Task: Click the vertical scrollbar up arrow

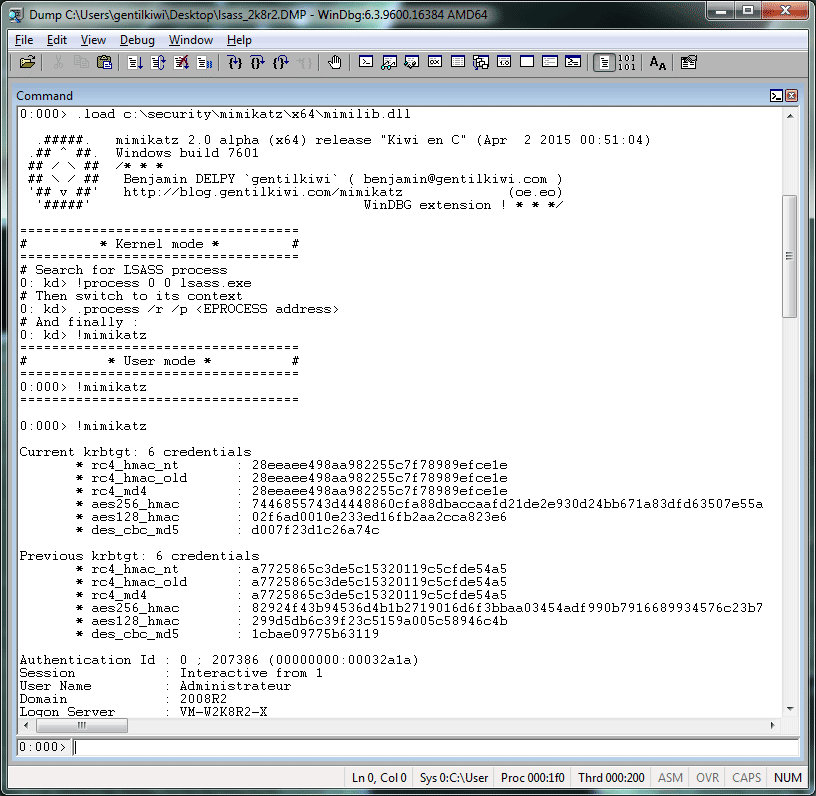Action: click(x=790, y=116)
